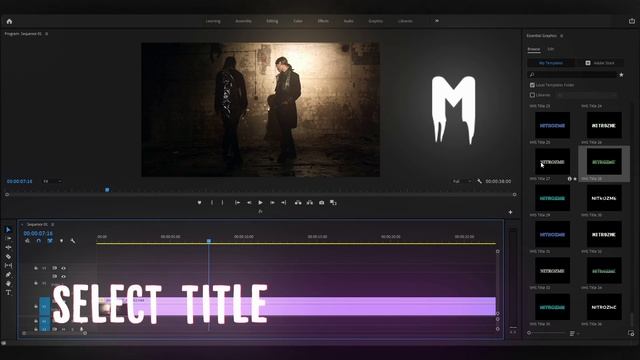
Task: Enable Libraries checkbox
Action: [532, 95]
